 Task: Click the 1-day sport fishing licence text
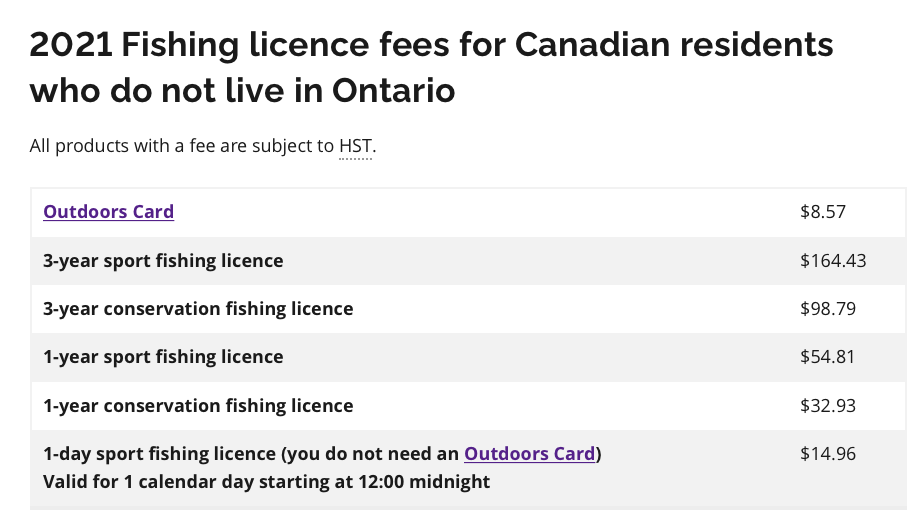click(160, 454)
